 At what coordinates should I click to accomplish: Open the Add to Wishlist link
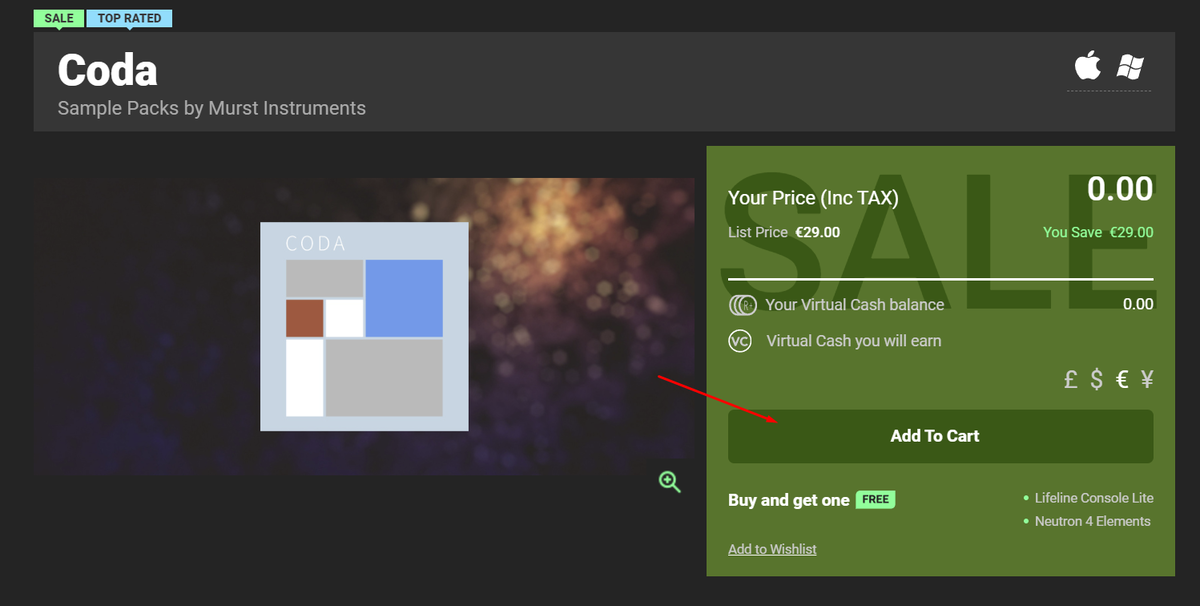(x=772, y=549)
